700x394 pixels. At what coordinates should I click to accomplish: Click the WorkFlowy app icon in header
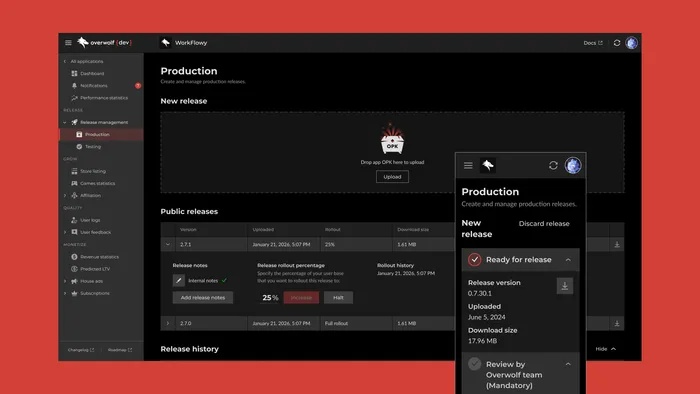(x=166, y=43)
